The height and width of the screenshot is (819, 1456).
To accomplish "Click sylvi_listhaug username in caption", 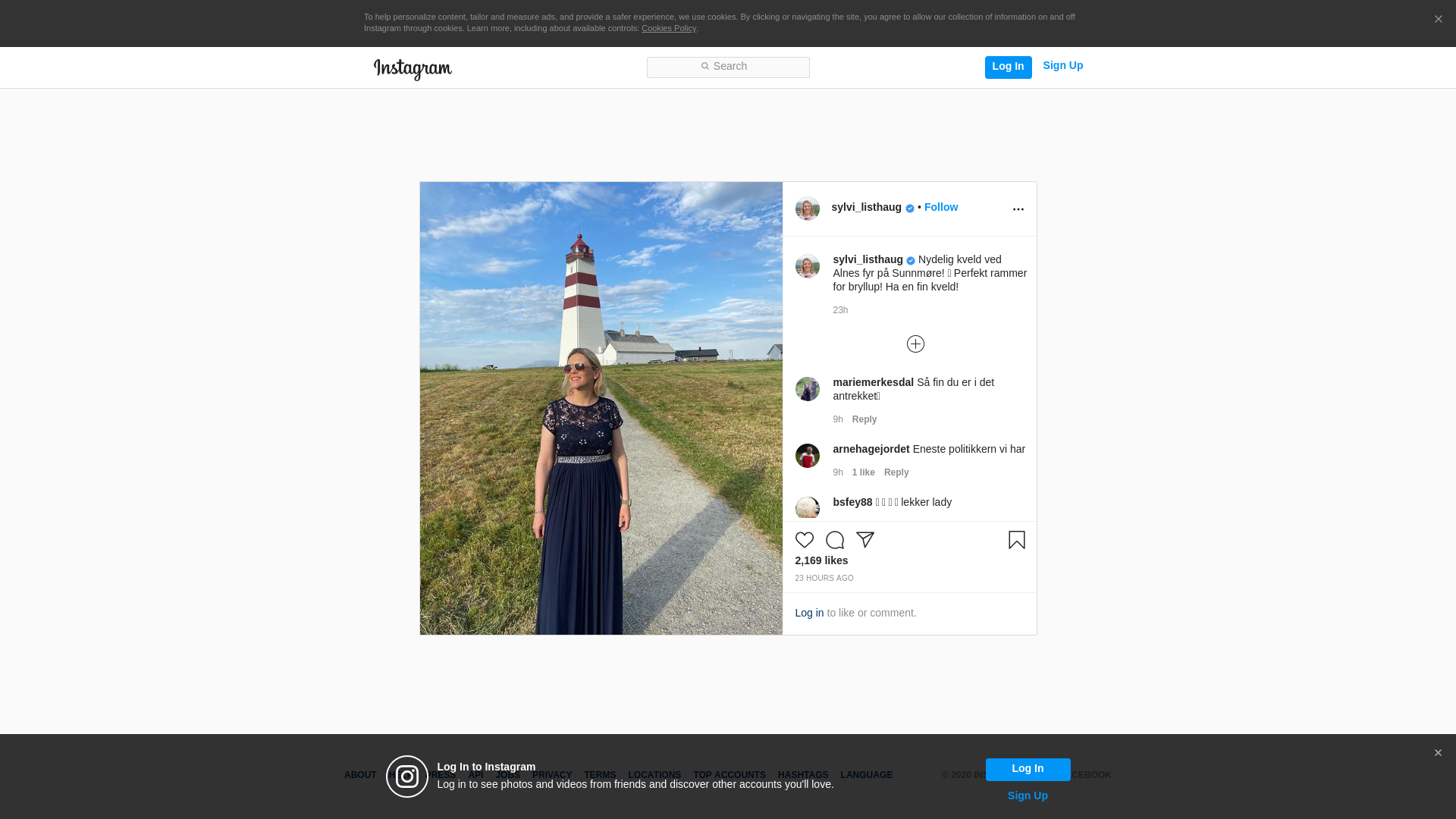I will [x=868, y=259].
